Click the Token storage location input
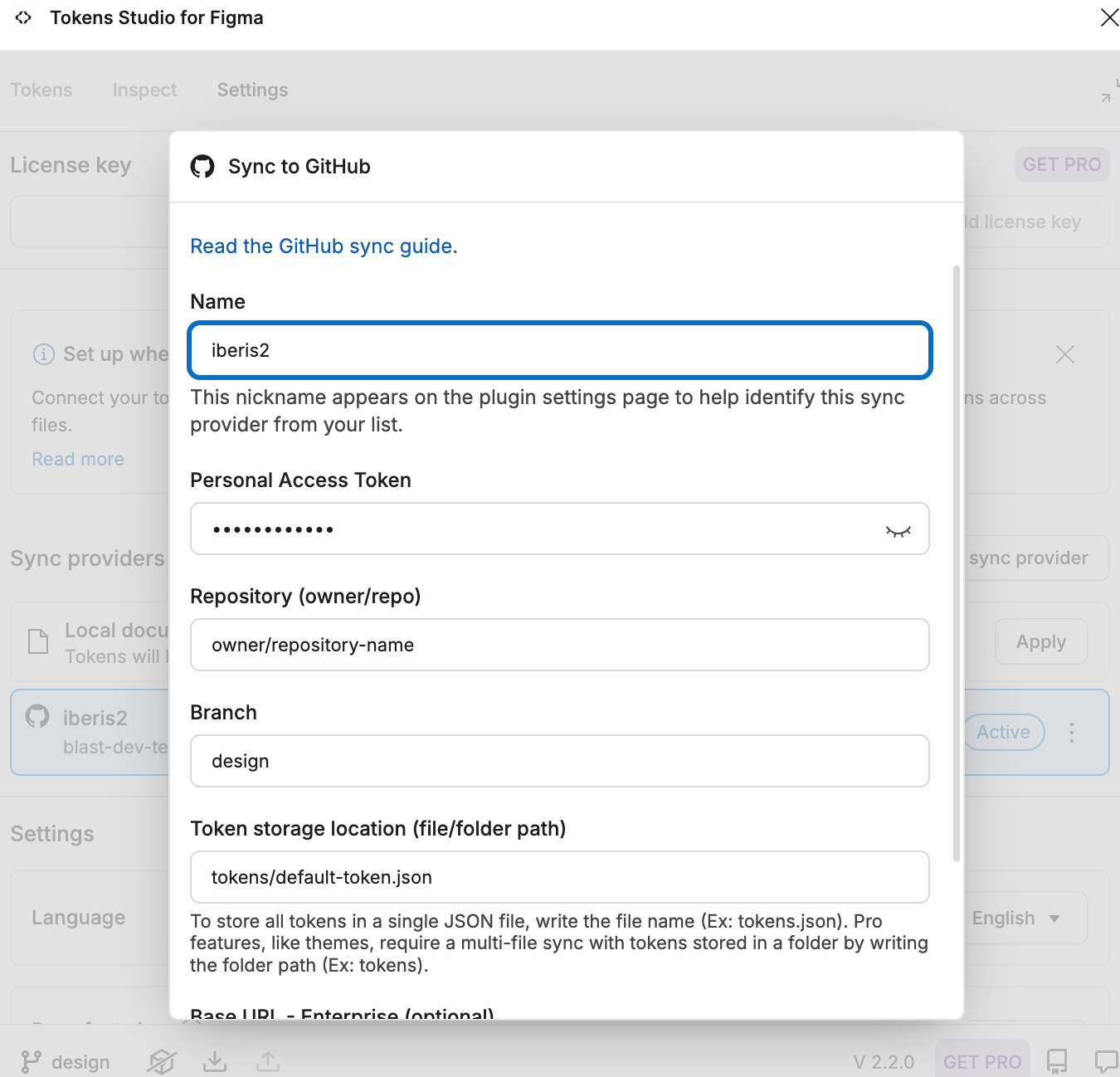This screenshot has width=1120, height=1077. (560, 877)
